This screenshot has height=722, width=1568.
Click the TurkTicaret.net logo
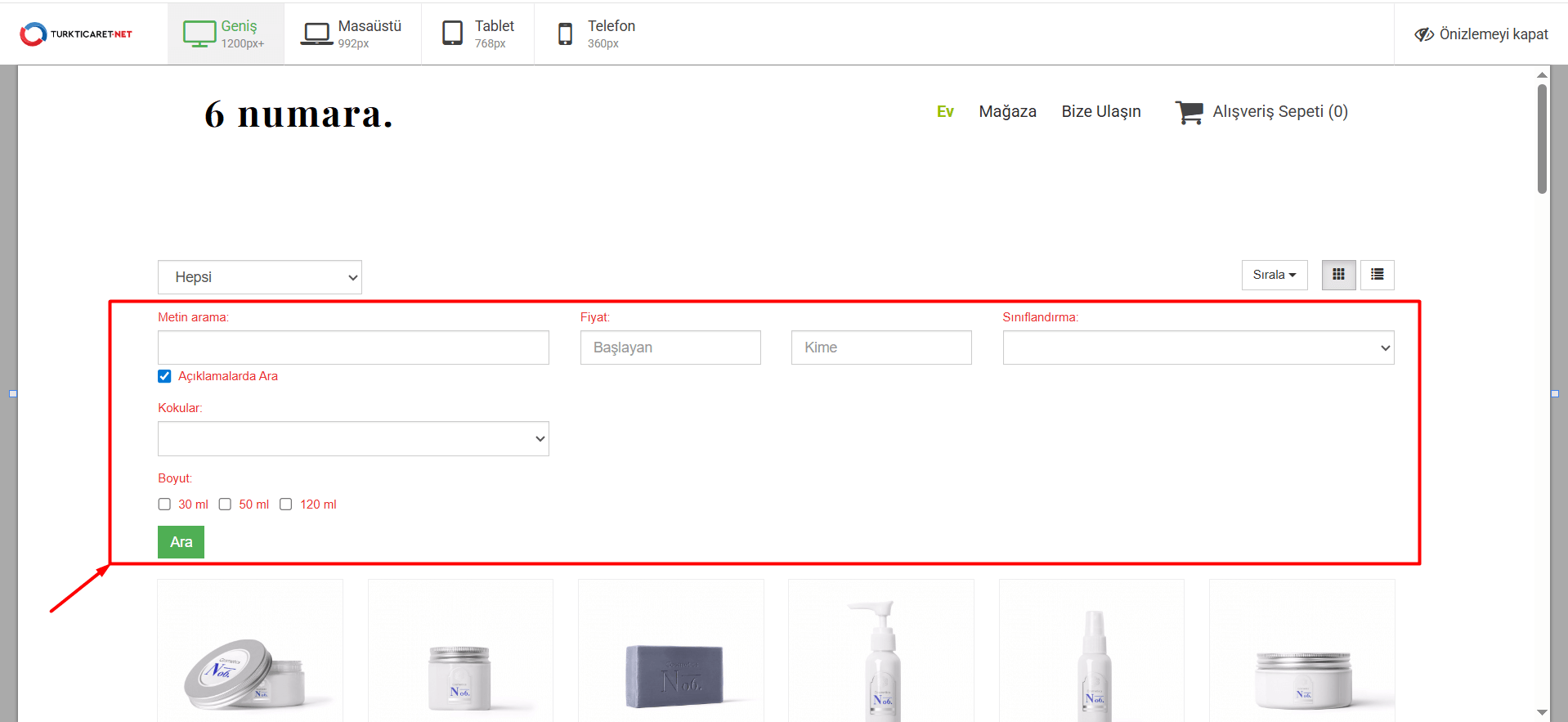(76, 34)
